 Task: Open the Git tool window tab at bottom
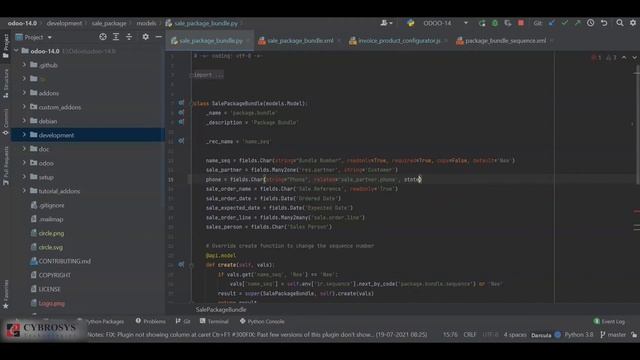click(183, 322)
